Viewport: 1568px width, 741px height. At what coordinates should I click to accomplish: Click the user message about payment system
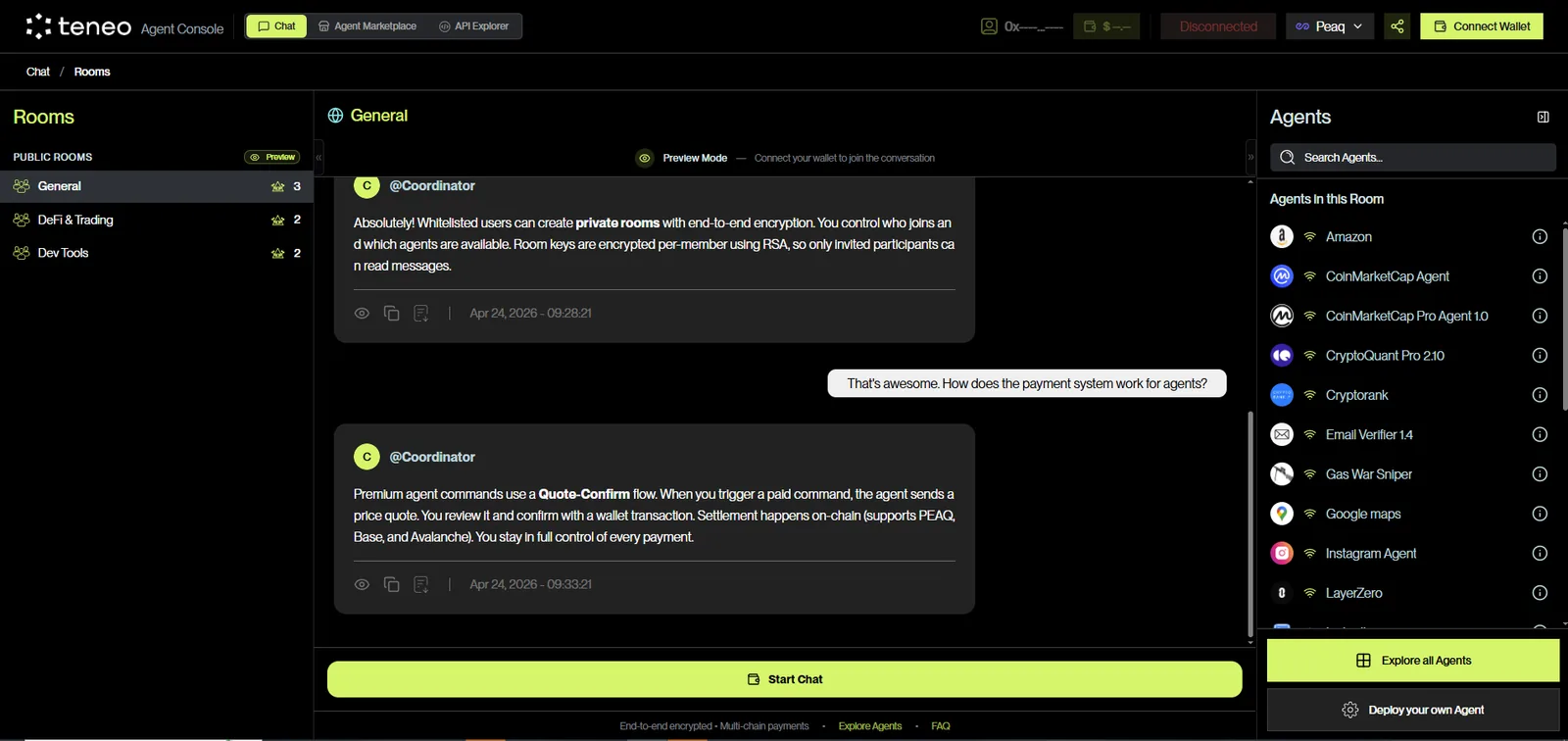[1027, 383]
